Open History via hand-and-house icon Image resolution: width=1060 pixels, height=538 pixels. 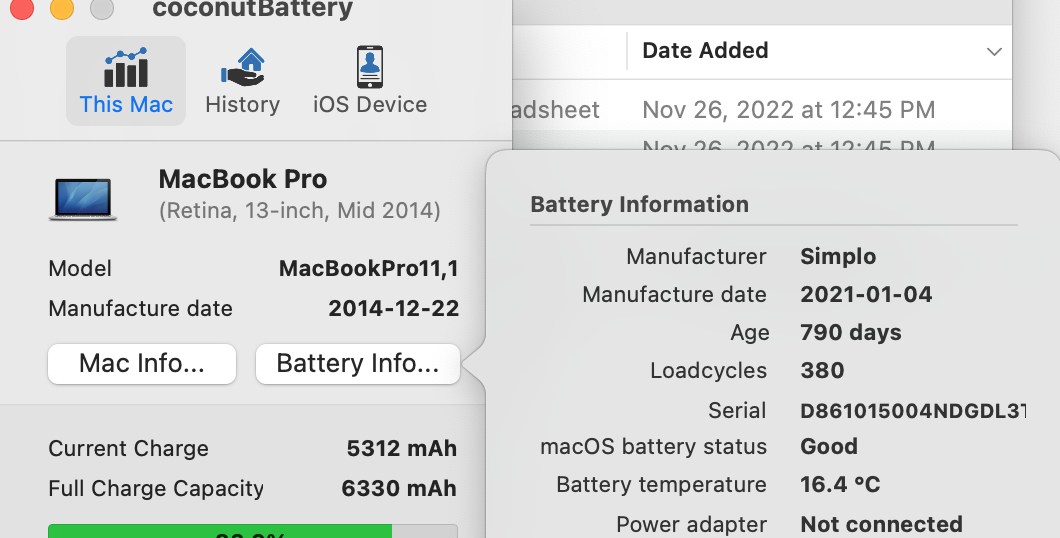coord(243,67)
